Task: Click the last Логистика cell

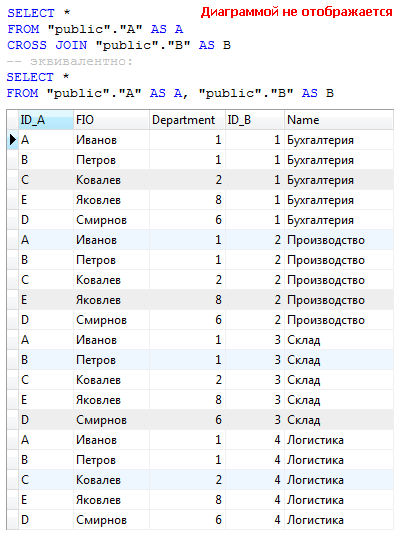Action: pos(339,520)
